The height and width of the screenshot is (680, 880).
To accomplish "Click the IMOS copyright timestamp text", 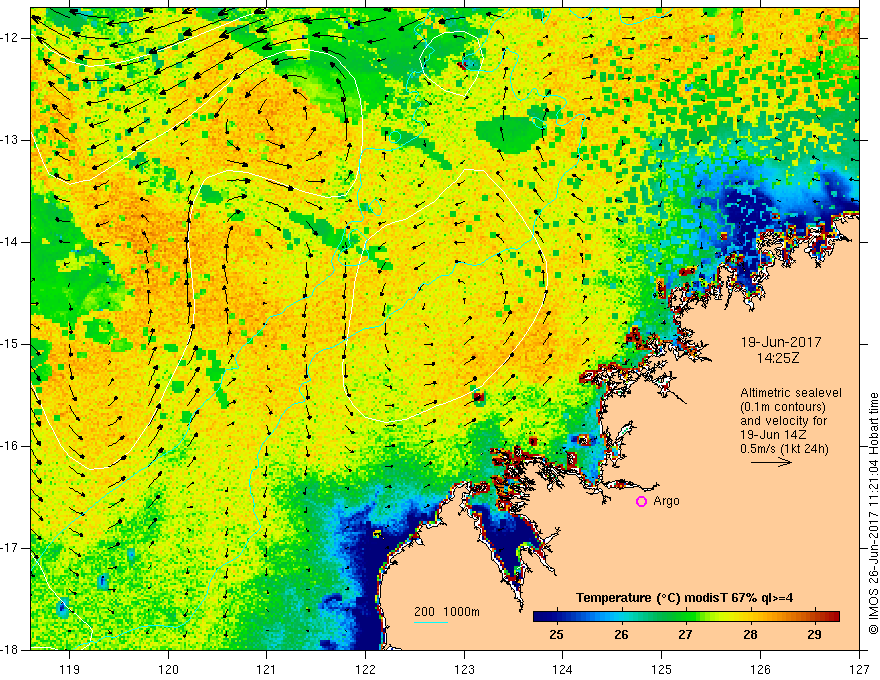I will click(x=873, y=514).
